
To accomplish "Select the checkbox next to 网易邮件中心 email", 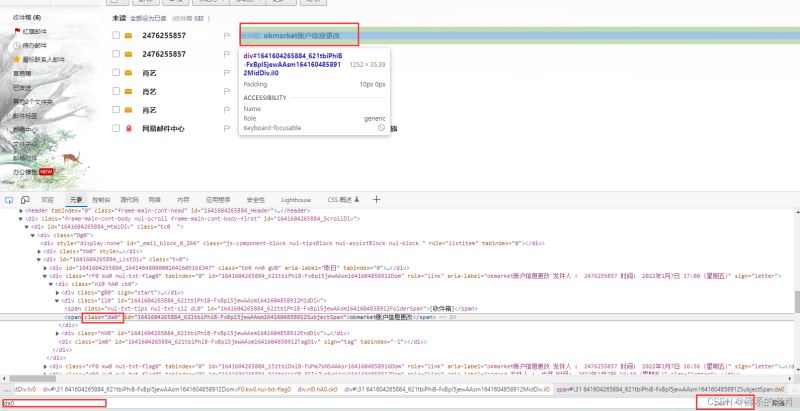I will click(116, 129).
